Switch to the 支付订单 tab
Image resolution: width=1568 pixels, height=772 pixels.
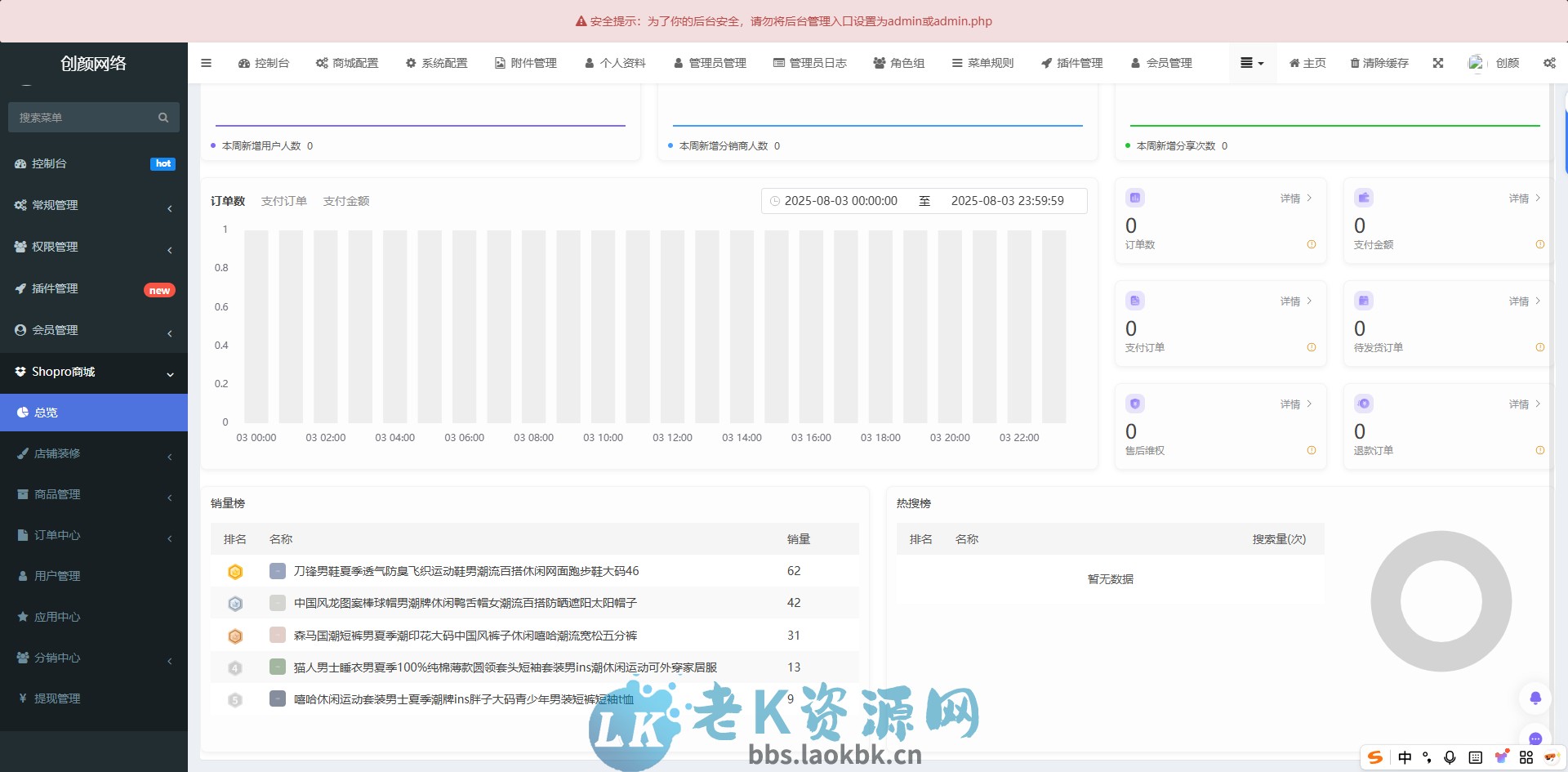(x=284, y=200)
